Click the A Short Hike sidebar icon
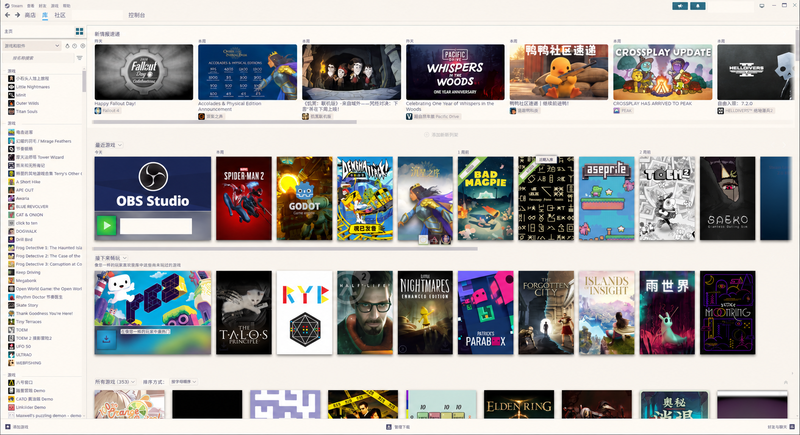This screenshot has height=435, width=800. [x=11, y=182]
